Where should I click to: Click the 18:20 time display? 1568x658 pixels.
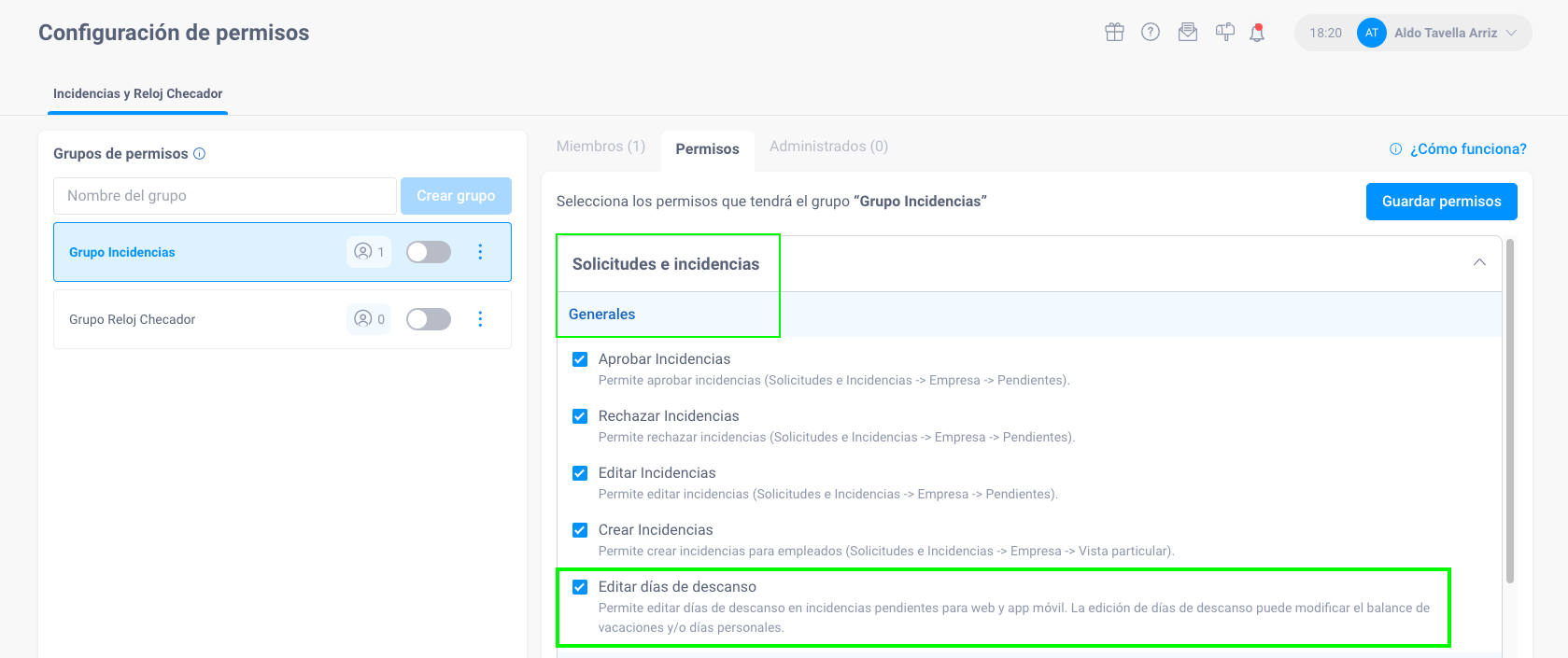1325,33
